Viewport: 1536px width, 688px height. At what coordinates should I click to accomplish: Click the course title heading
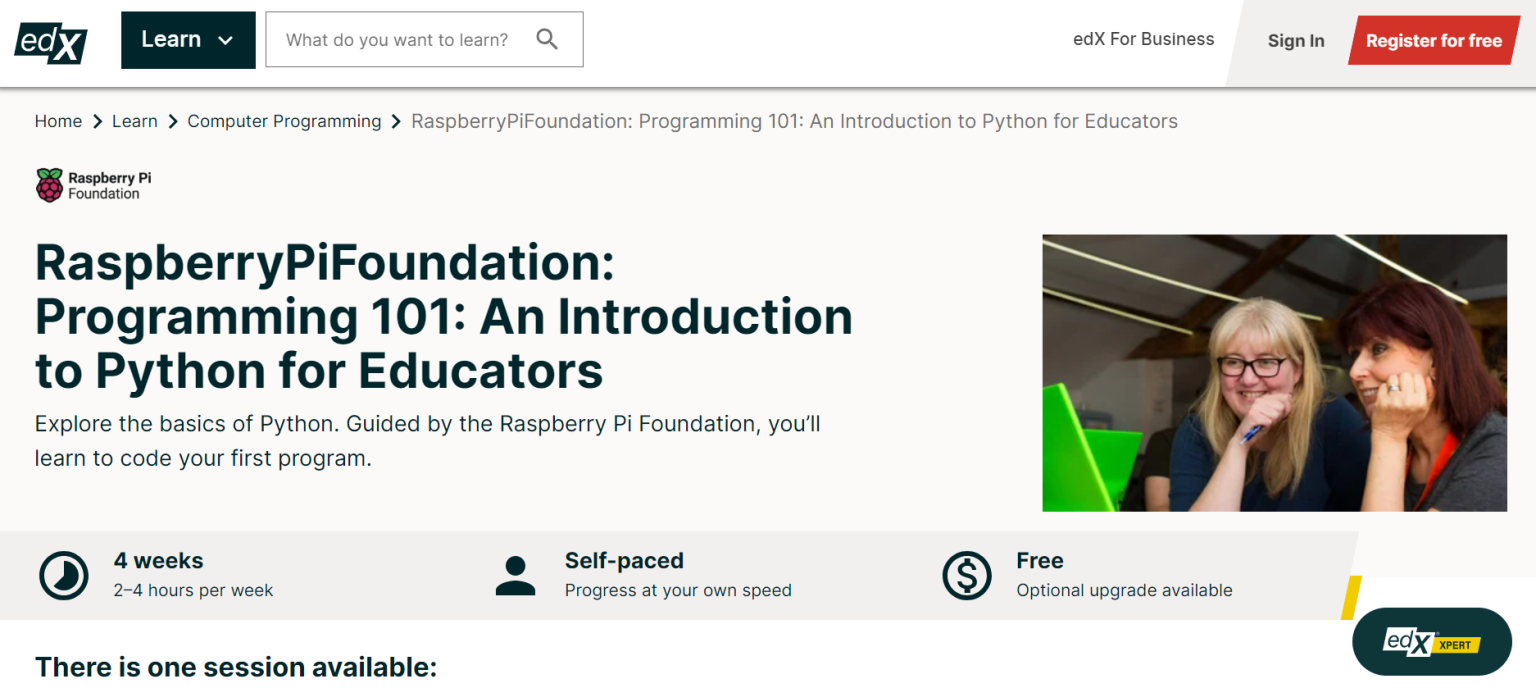pyautogui.click(x=443, y=317)
